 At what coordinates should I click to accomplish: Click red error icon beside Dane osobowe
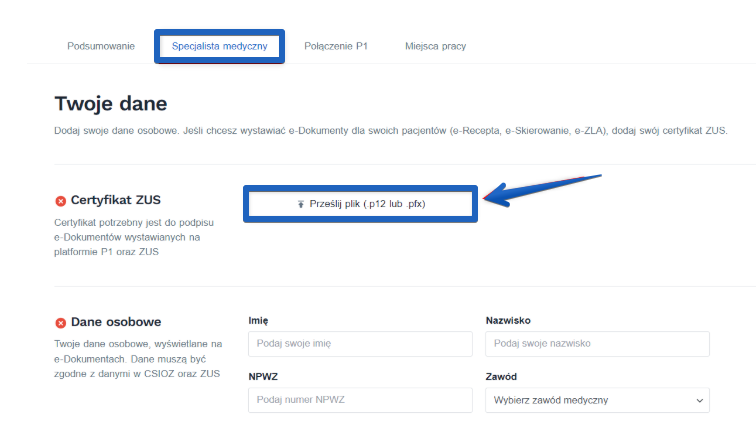click(60, 323)
